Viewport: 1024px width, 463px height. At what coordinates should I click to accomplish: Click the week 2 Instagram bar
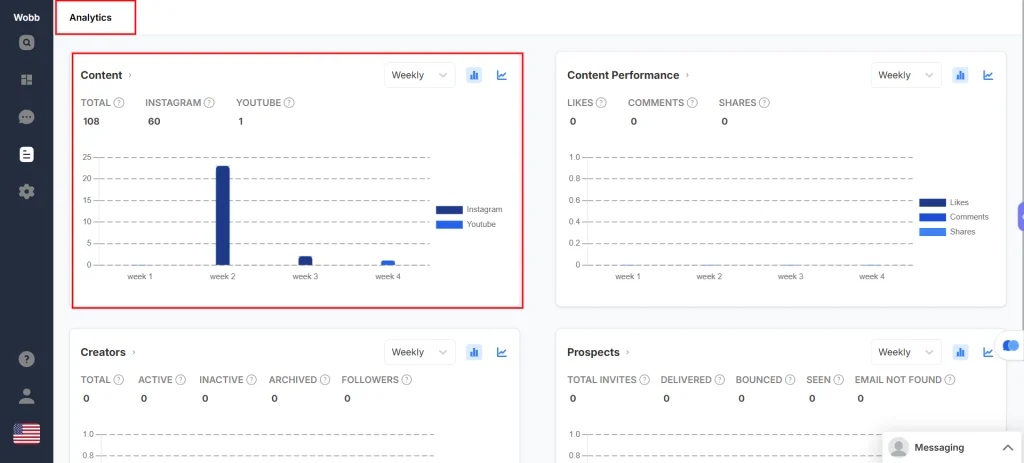[222, 215]
